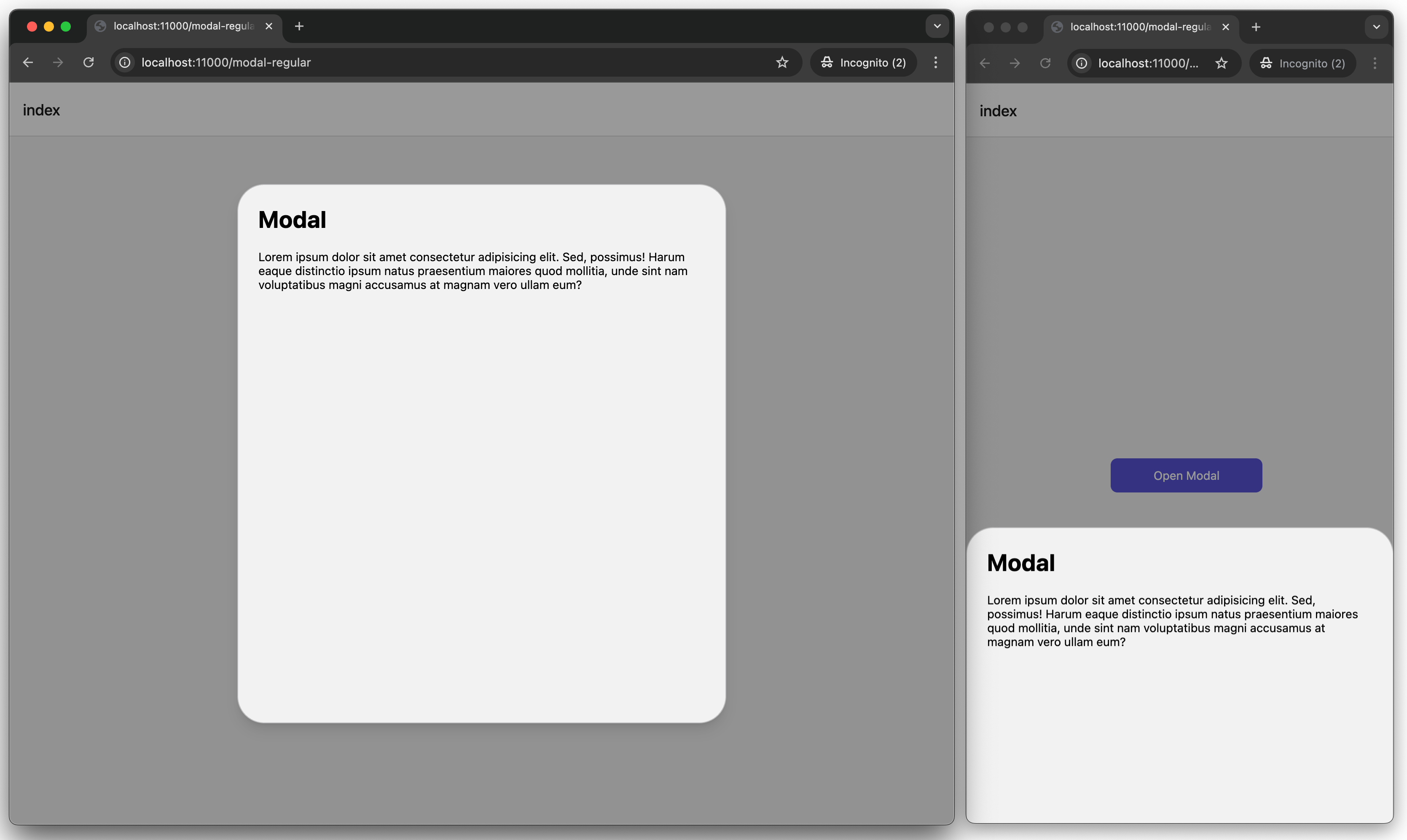The height and width of the screenshot is (840, 1407).
Task: Expand tab search dropdown in left window
Action: pyautogui.click(x=937, y=26)
